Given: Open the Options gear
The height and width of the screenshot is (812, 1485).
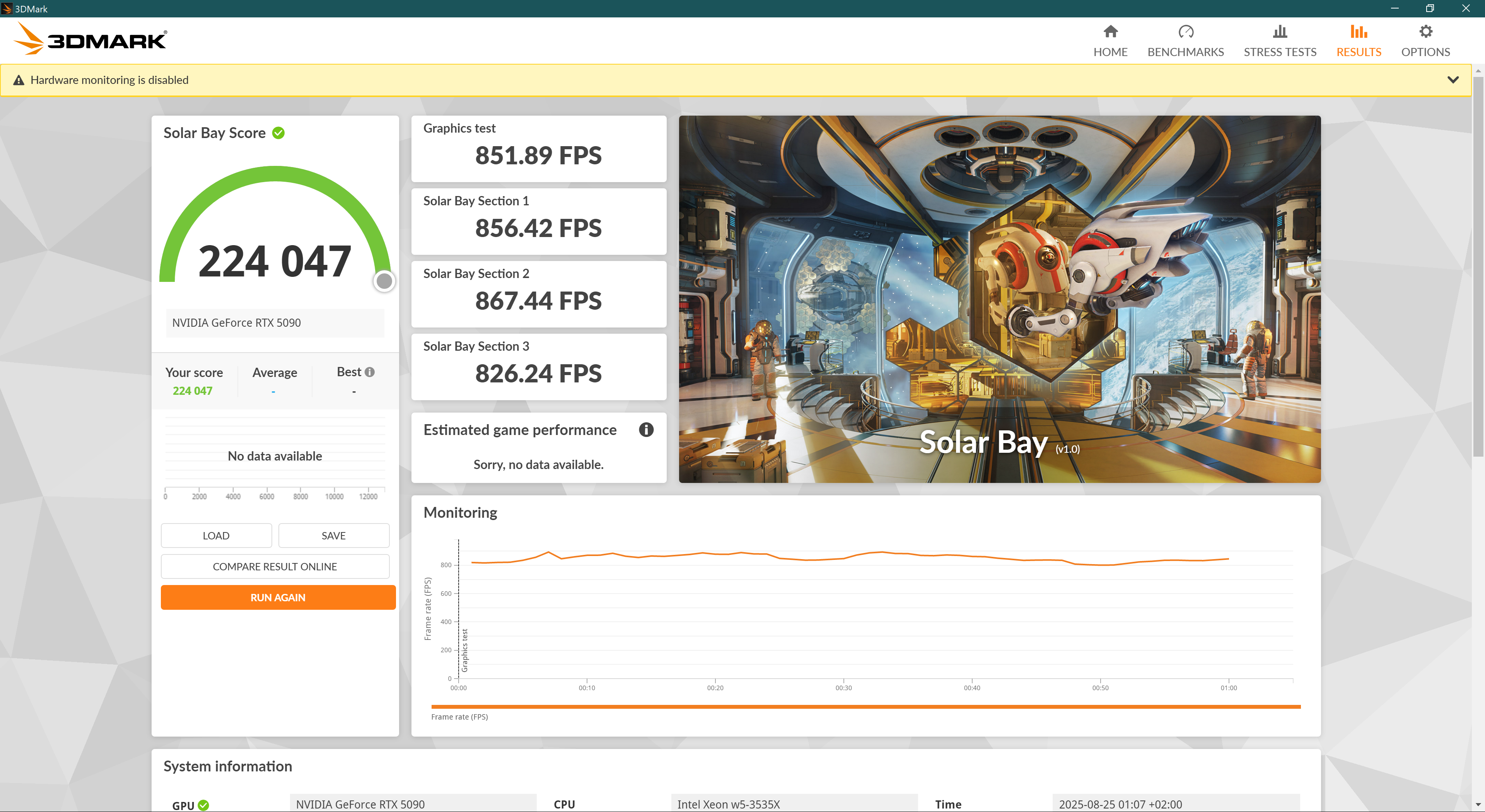Looking at the screenshot, I should [x=1425, y=41].
